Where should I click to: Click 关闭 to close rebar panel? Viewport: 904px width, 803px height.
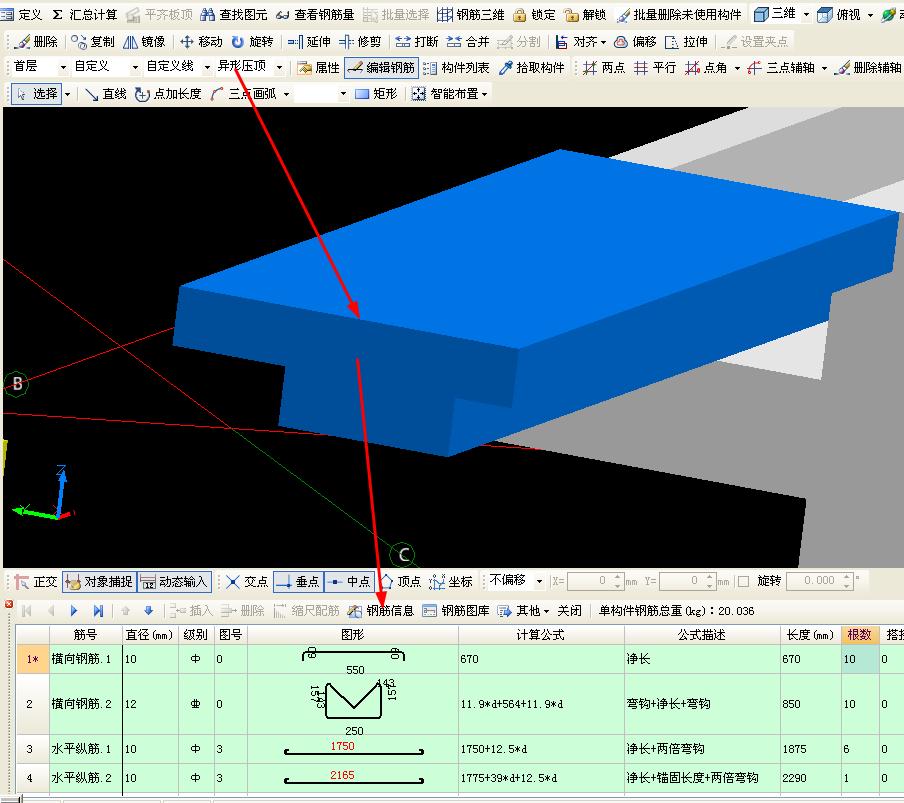[570, 611]
